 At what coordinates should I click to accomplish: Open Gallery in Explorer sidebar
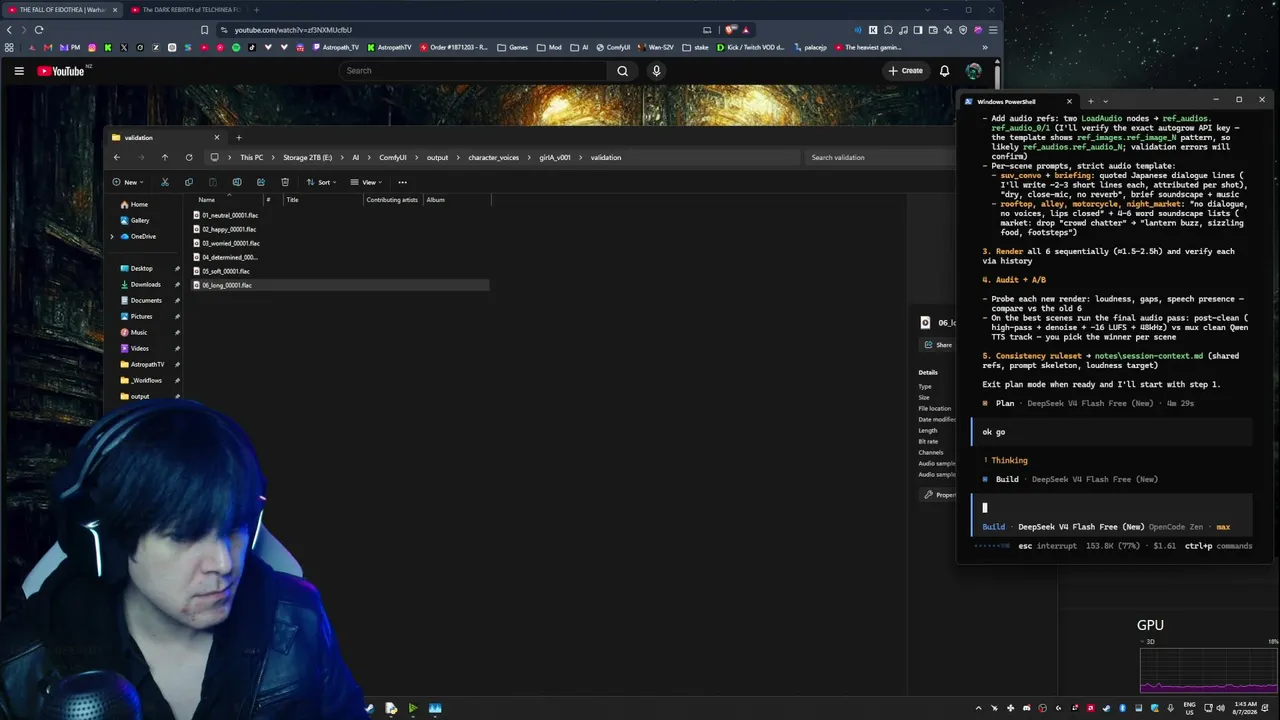[134, 220]
